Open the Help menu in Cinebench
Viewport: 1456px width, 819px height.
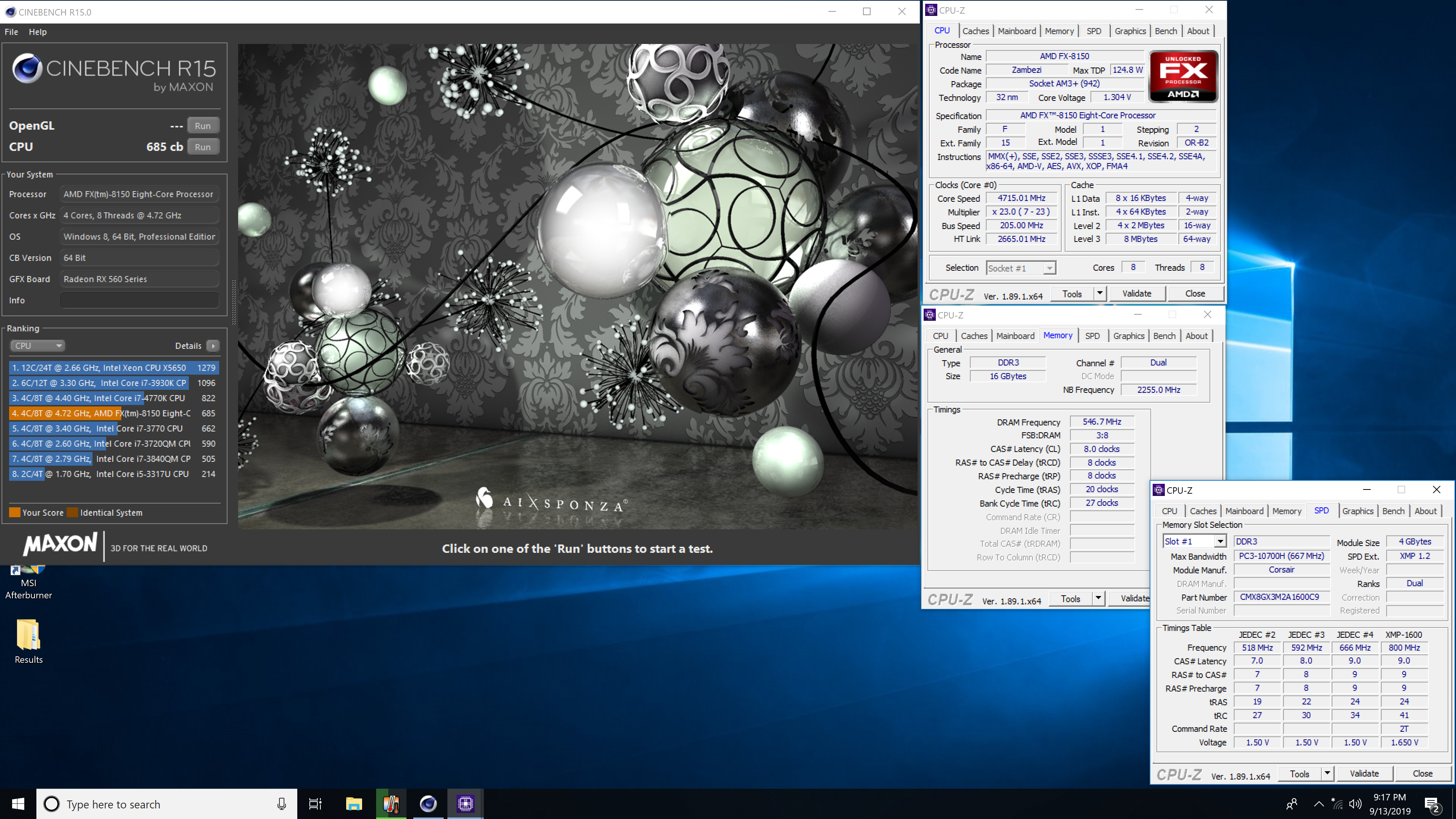[x=38, y=31]
